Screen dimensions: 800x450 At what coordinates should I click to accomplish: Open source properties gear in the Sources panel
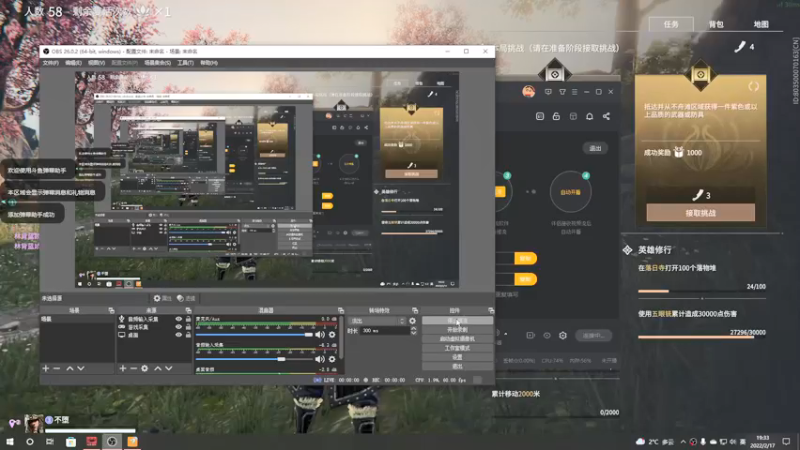[145, 368]
